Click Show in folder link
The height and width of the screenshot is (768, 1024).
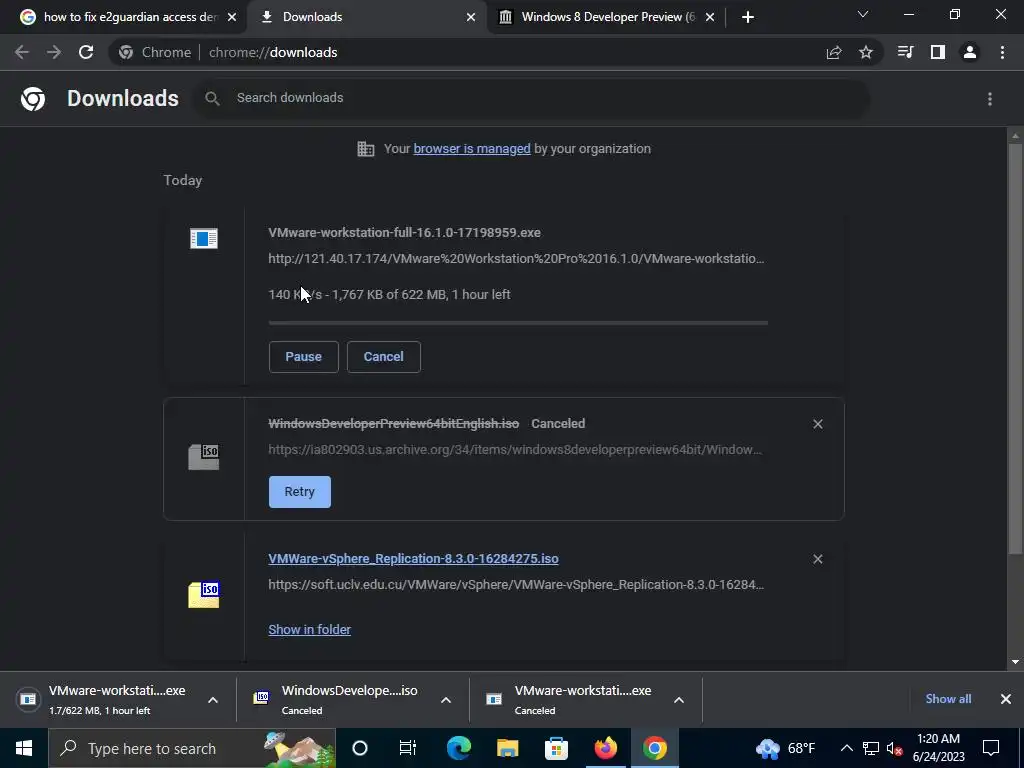pos(310,630)
